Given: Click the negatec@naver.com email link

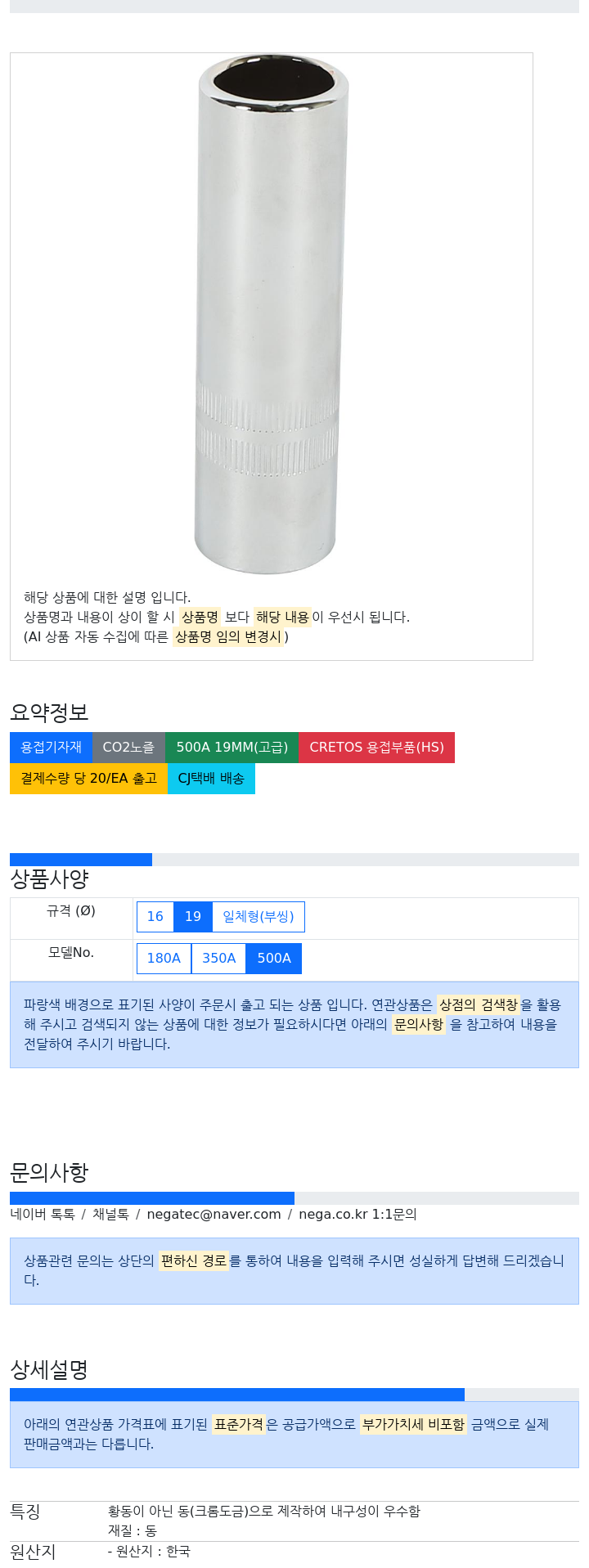Looking at the screenshot, I should pyautogui.click(x=214, y=1215).
